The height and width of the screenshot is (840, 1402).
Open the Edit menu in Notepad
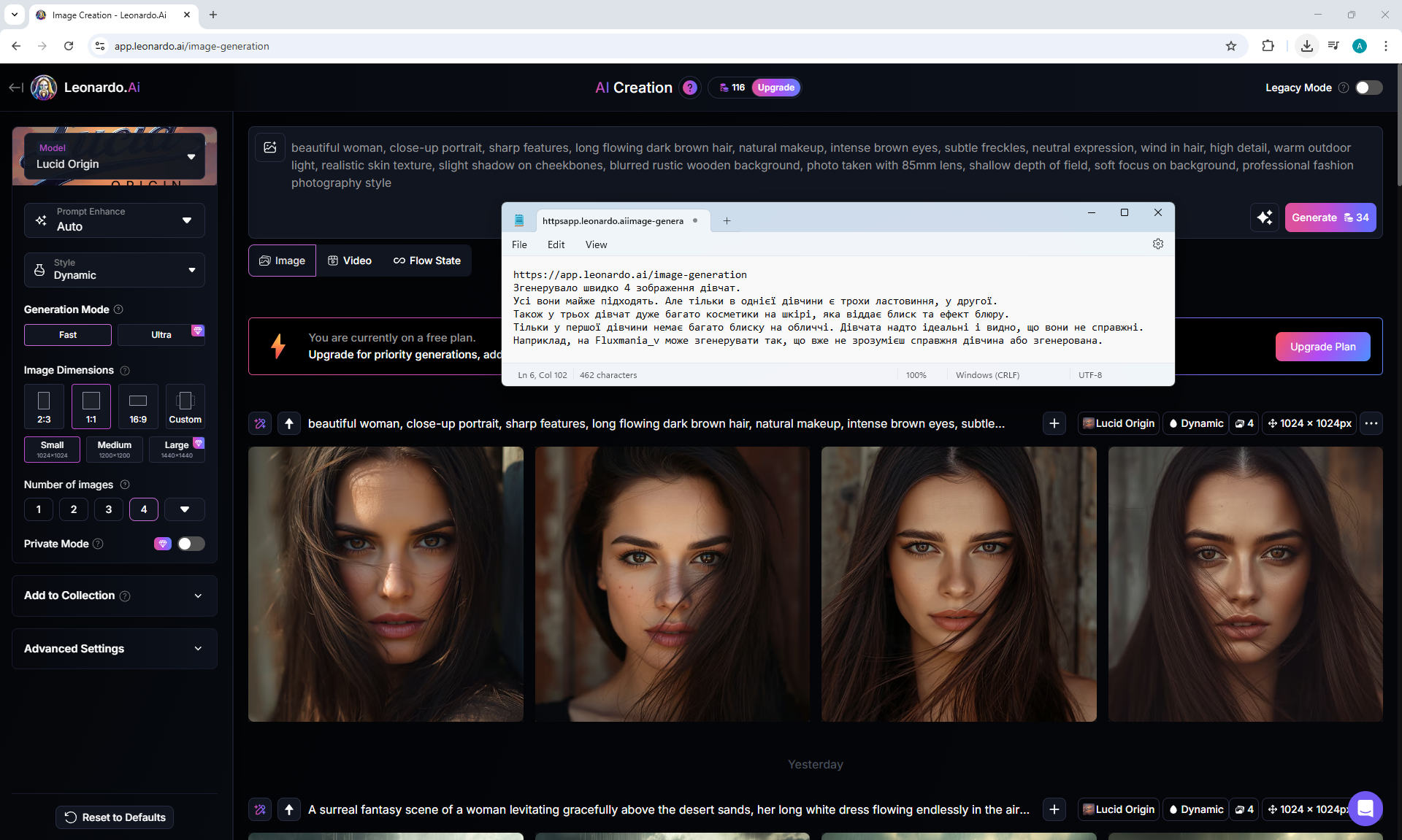pyautogui.click(x=556, y=244)
